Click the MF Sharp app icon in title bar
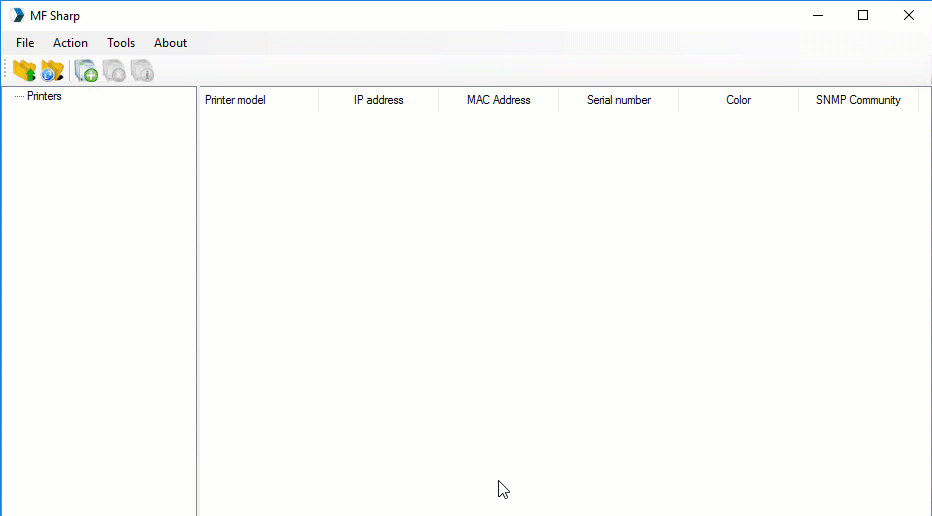This screenshot has width=932, height=516. pos(17,15)
